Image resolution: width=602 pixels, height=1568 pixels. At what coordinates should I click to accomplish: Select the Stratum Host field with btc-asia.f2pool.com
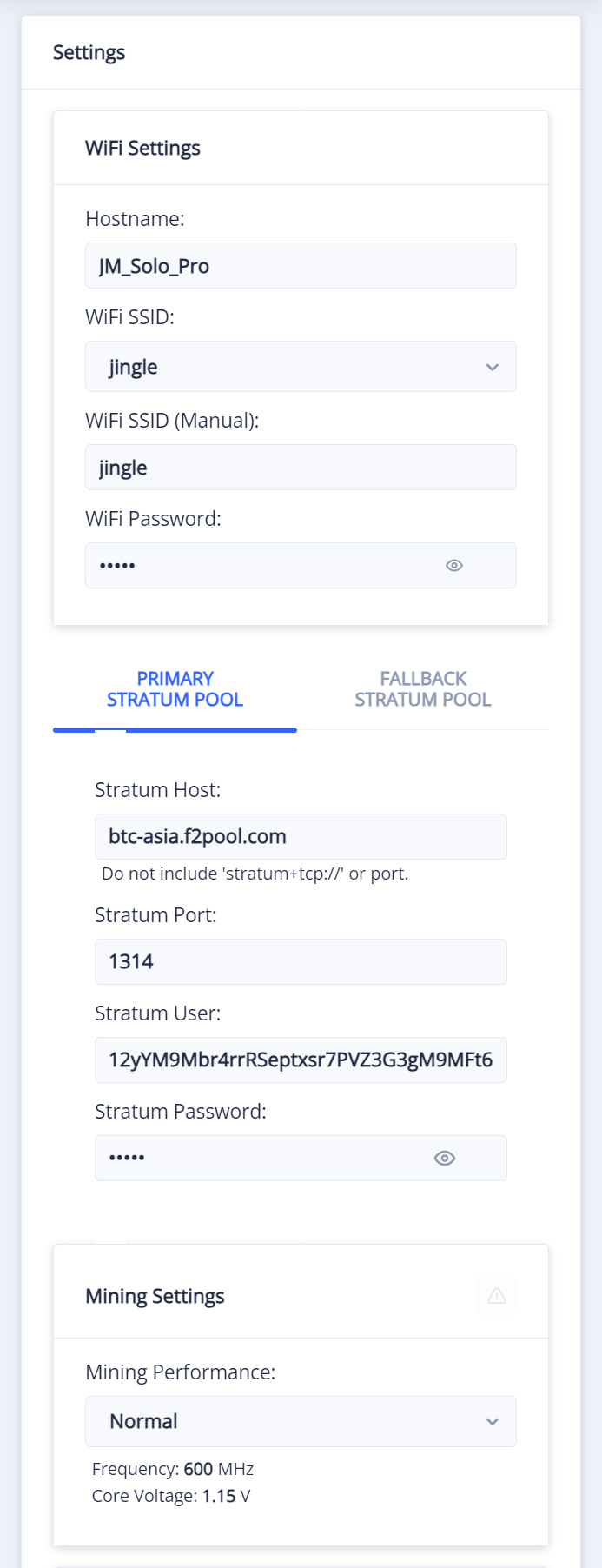point(300,836)
